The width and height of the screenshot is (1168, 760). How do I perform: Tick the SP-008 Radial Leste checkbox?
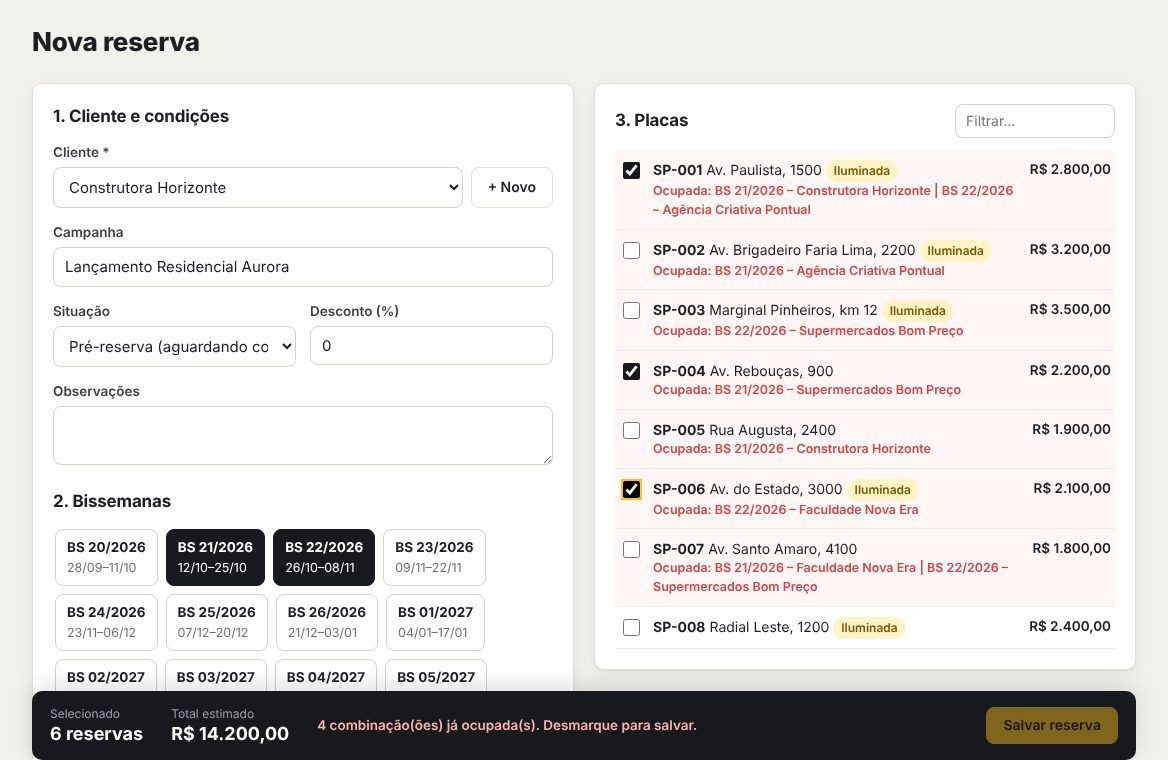tap(631, 627)
